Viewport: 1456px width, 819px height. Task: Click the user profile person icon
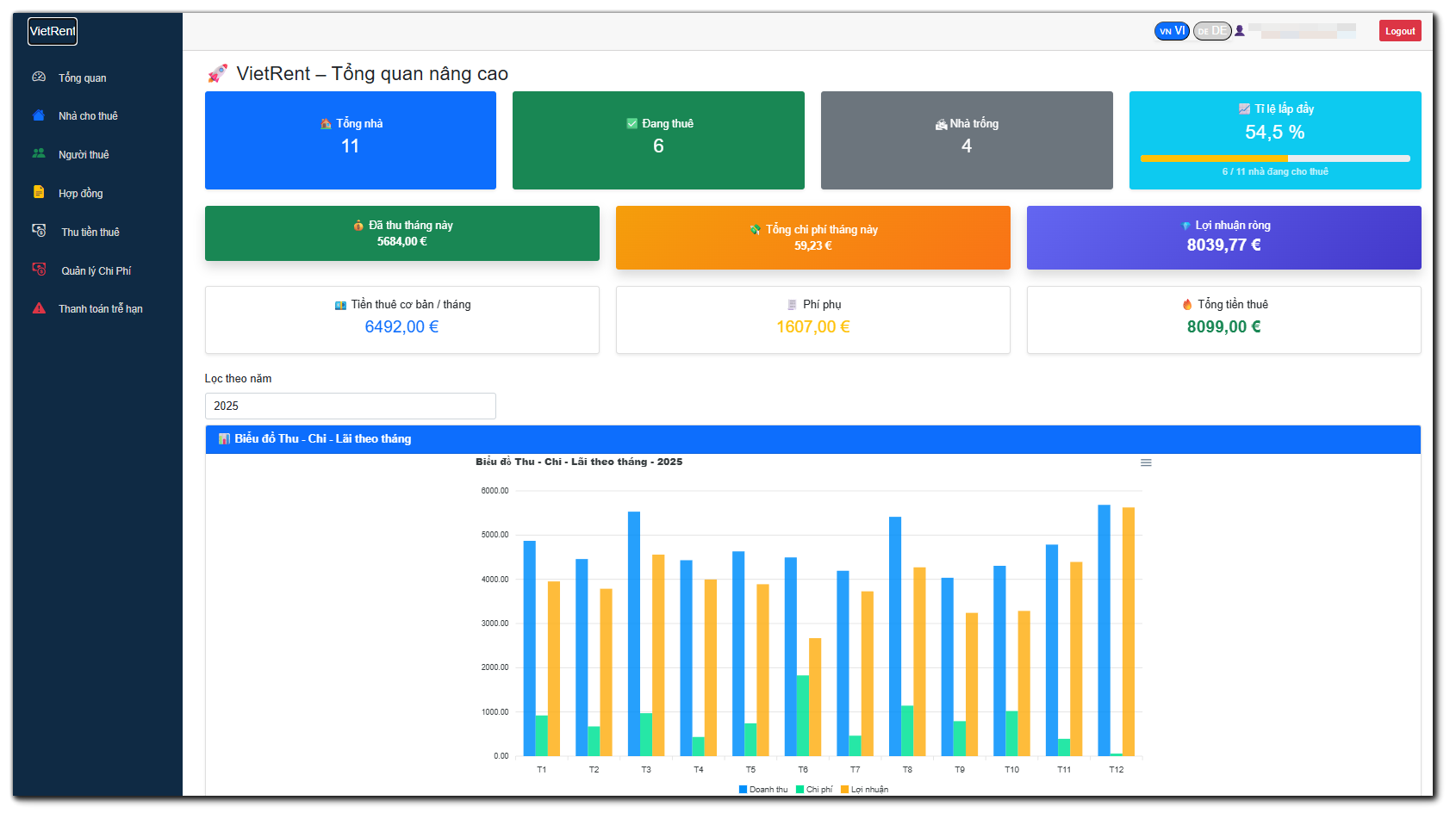1239,30
